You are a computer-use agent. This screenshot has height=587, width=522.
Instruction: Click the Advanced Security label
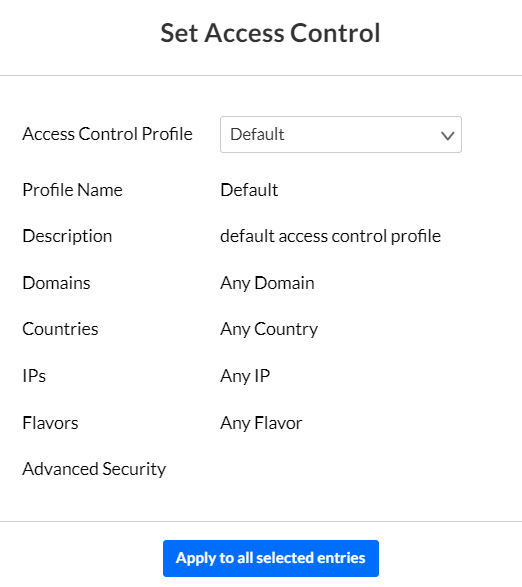coord(94,469)
